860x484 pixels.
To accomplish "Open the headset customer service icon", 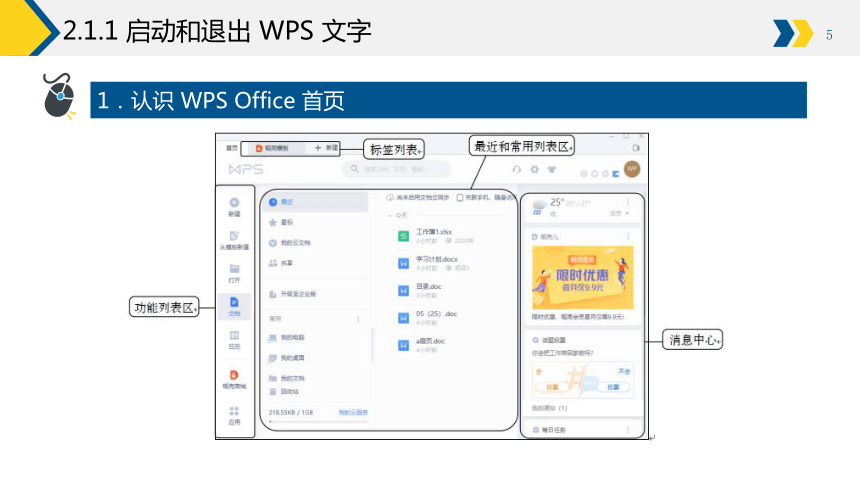I will 517,170.
